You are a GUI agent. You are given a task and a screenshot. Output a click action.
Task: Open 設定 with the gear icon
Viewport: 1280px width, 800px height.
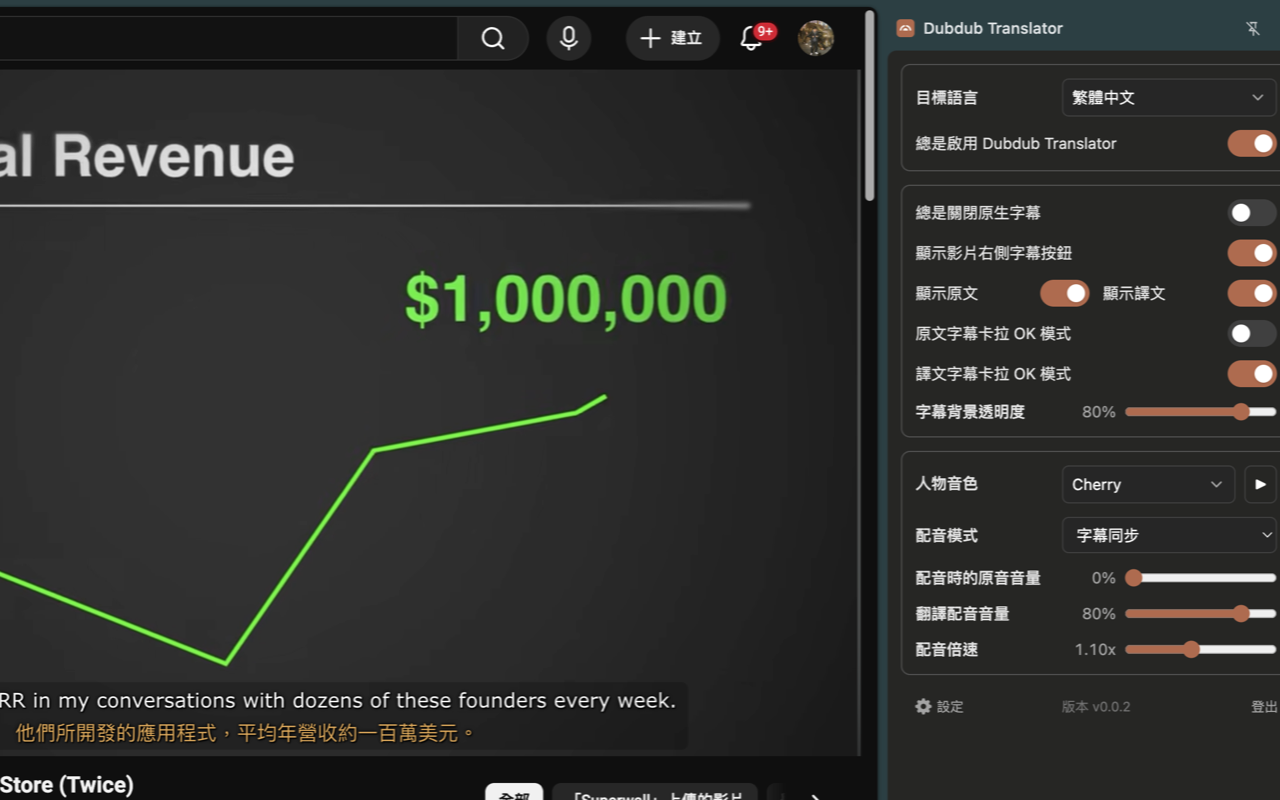[x=939, y=707]
